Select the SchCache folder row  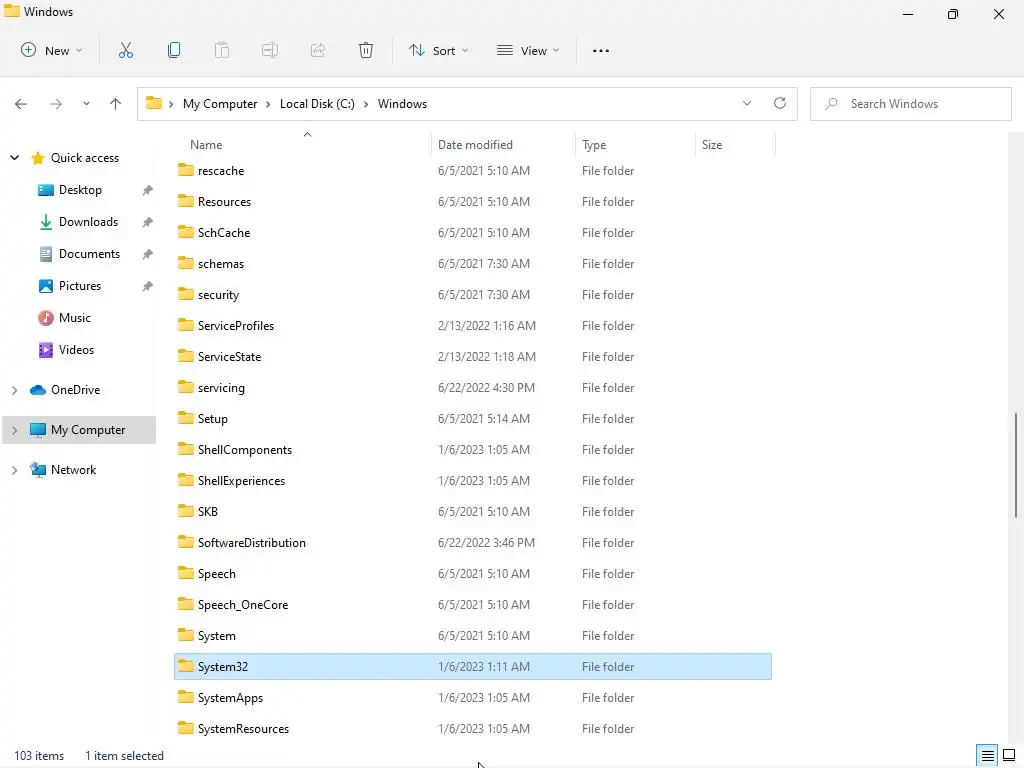(473, 232)
